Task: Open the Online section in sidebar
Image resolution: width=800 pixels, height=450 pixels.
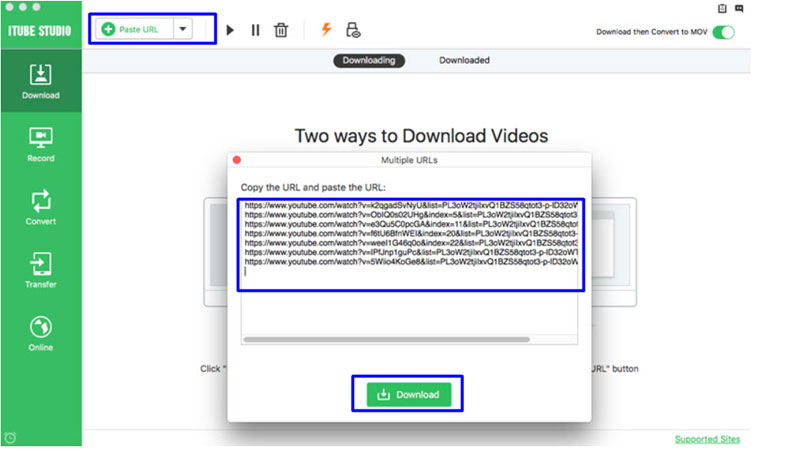Action: click(x=41, y=334)
